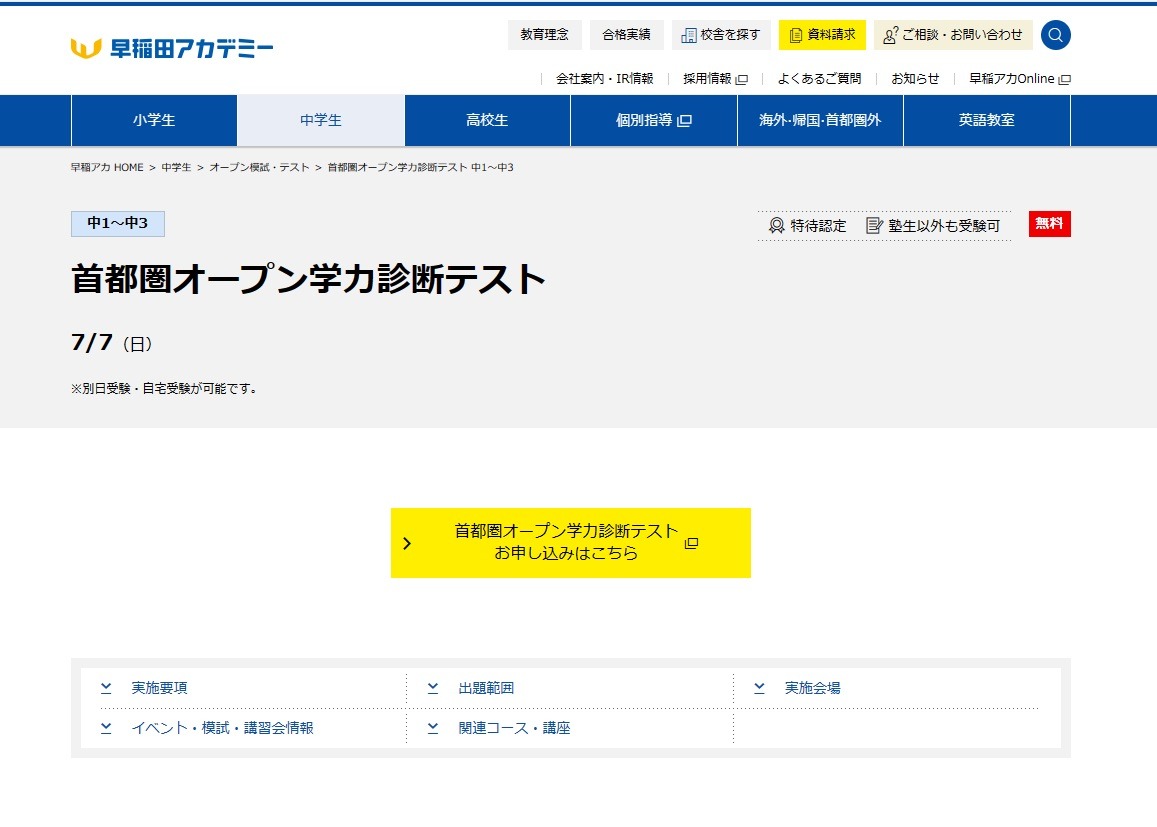1157x827 pixels.
Task: Jump to 実施会場 anchor link
Action: click(x=812, y=688)
